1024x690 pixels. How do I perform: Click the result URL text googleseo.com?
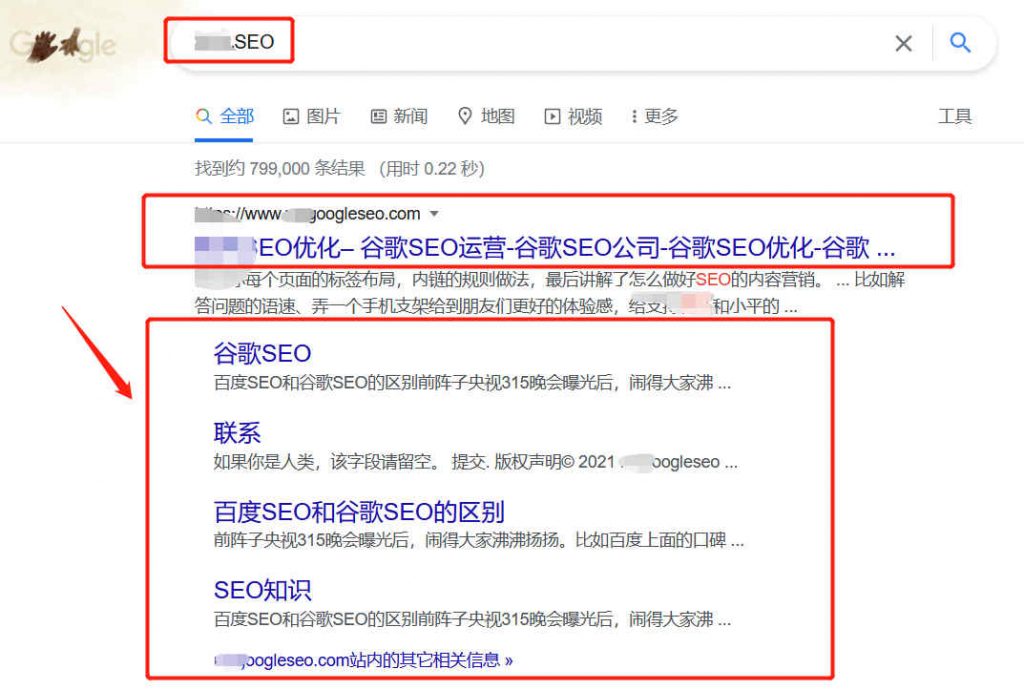point(308,213)
